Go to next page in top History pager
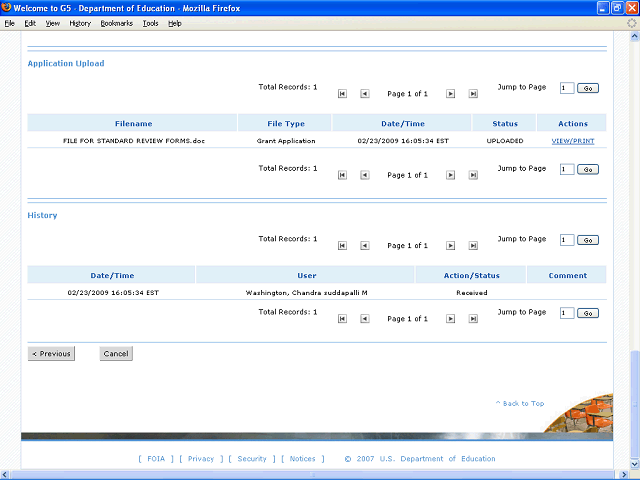The height and width of the screenshot is (480, 640). click(450, 246)
